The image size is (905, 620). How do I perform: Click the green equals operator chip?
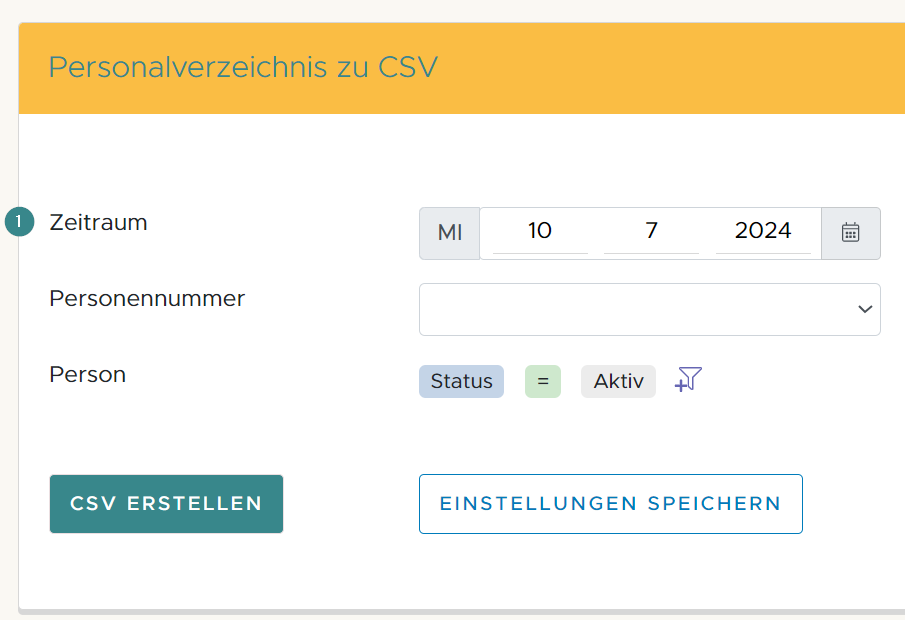[x=541, y=380]
